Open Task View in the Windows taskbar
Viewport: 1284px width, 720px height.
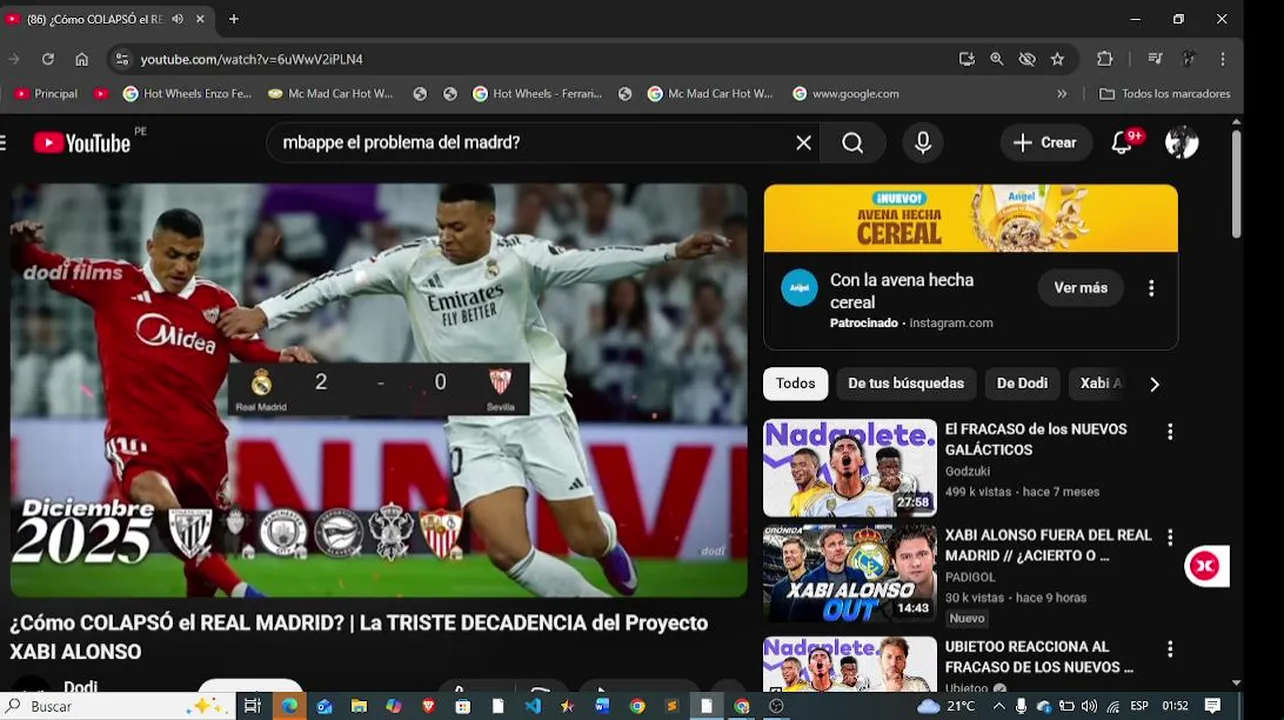(x=252, y=706)
